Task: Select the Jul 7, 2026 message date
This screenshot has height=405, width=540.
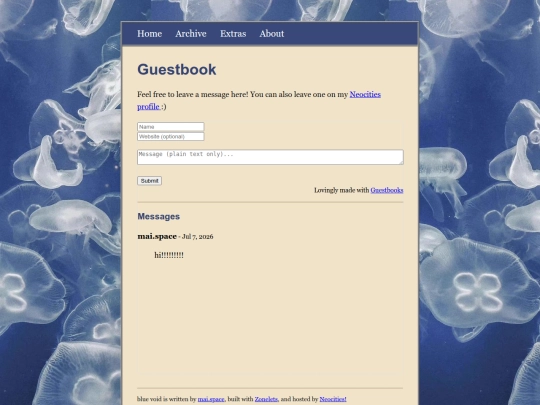Action: pyautogui.click(x=198, y=237)
